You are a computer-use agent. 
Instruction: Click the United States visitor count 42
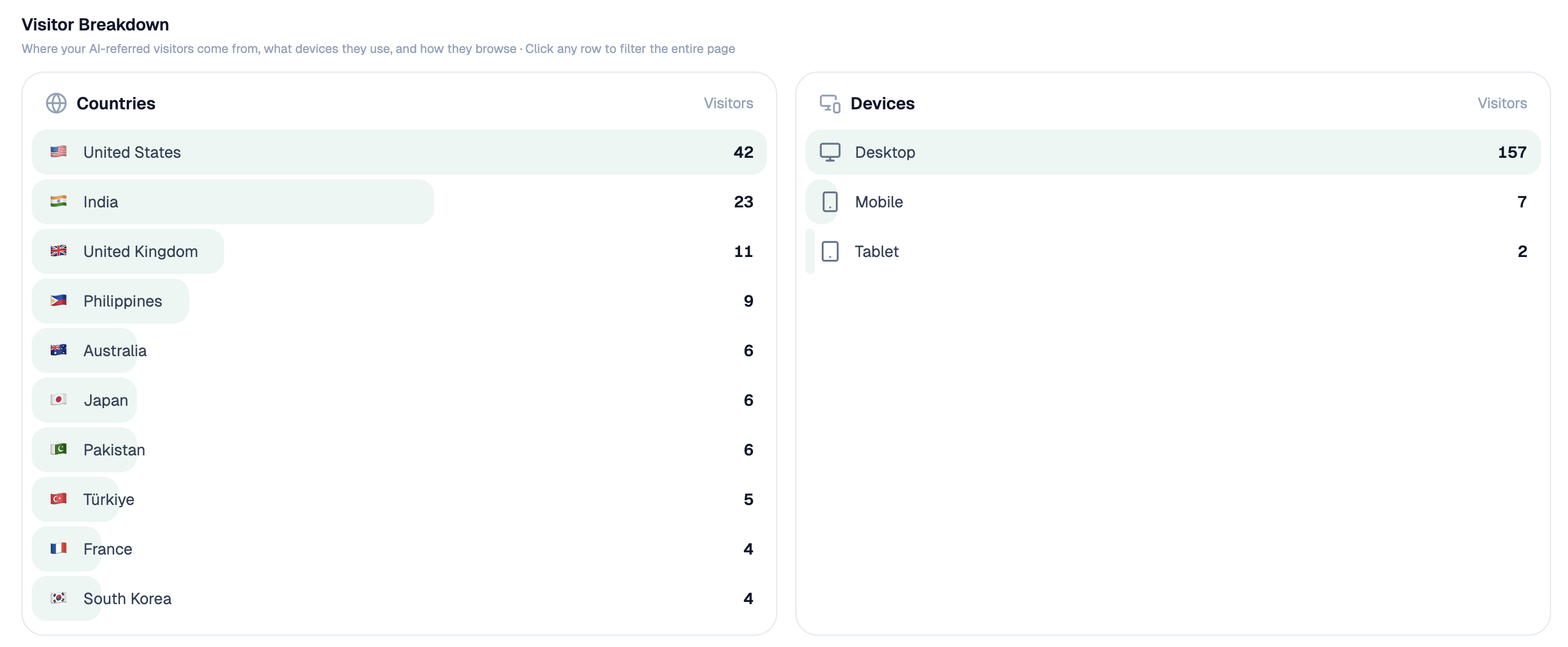pyautogui.click(x=743, y=152)
